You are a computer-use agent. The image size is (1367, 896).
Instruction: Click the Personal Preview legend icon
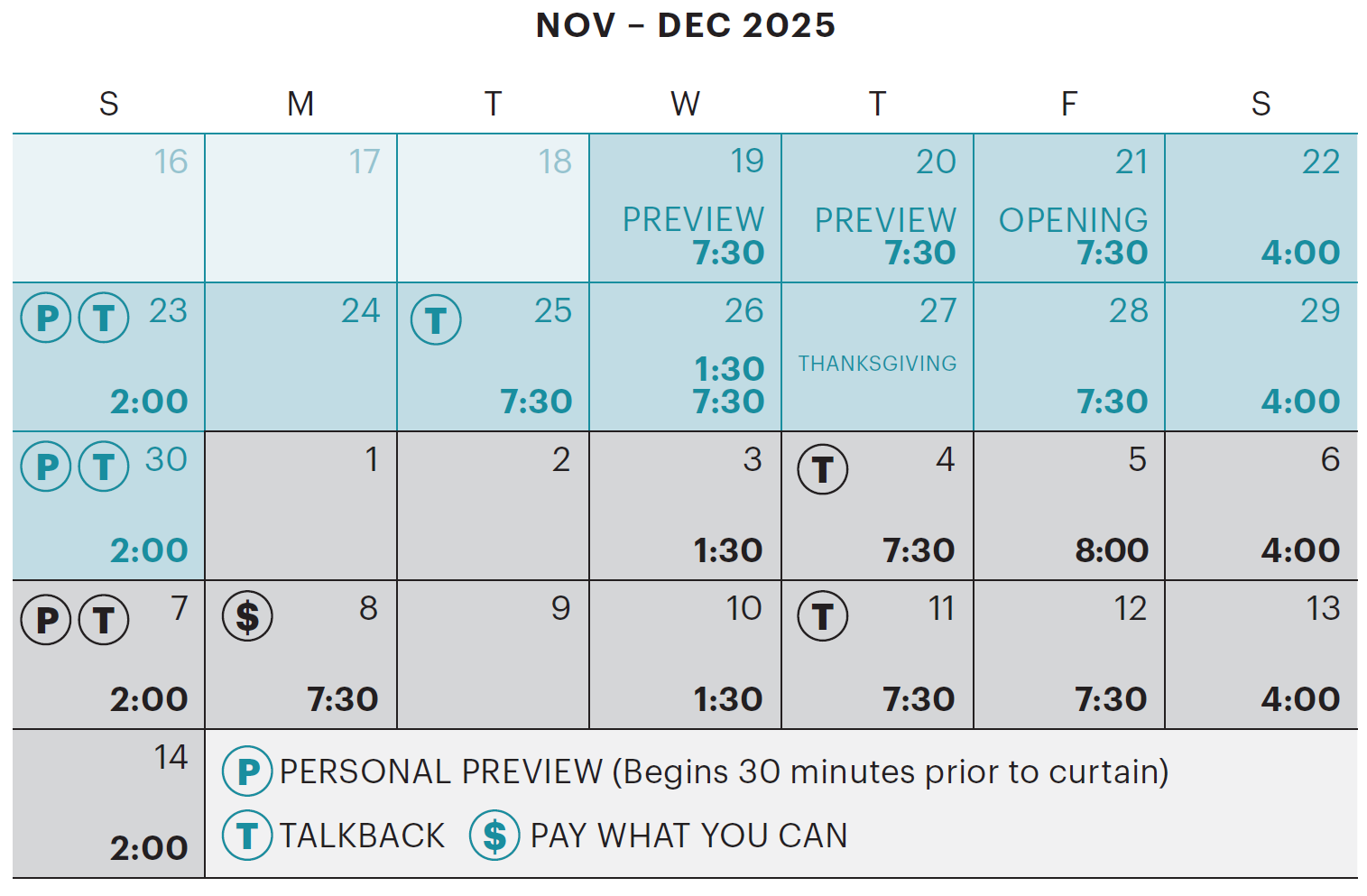tap(247, 771)
